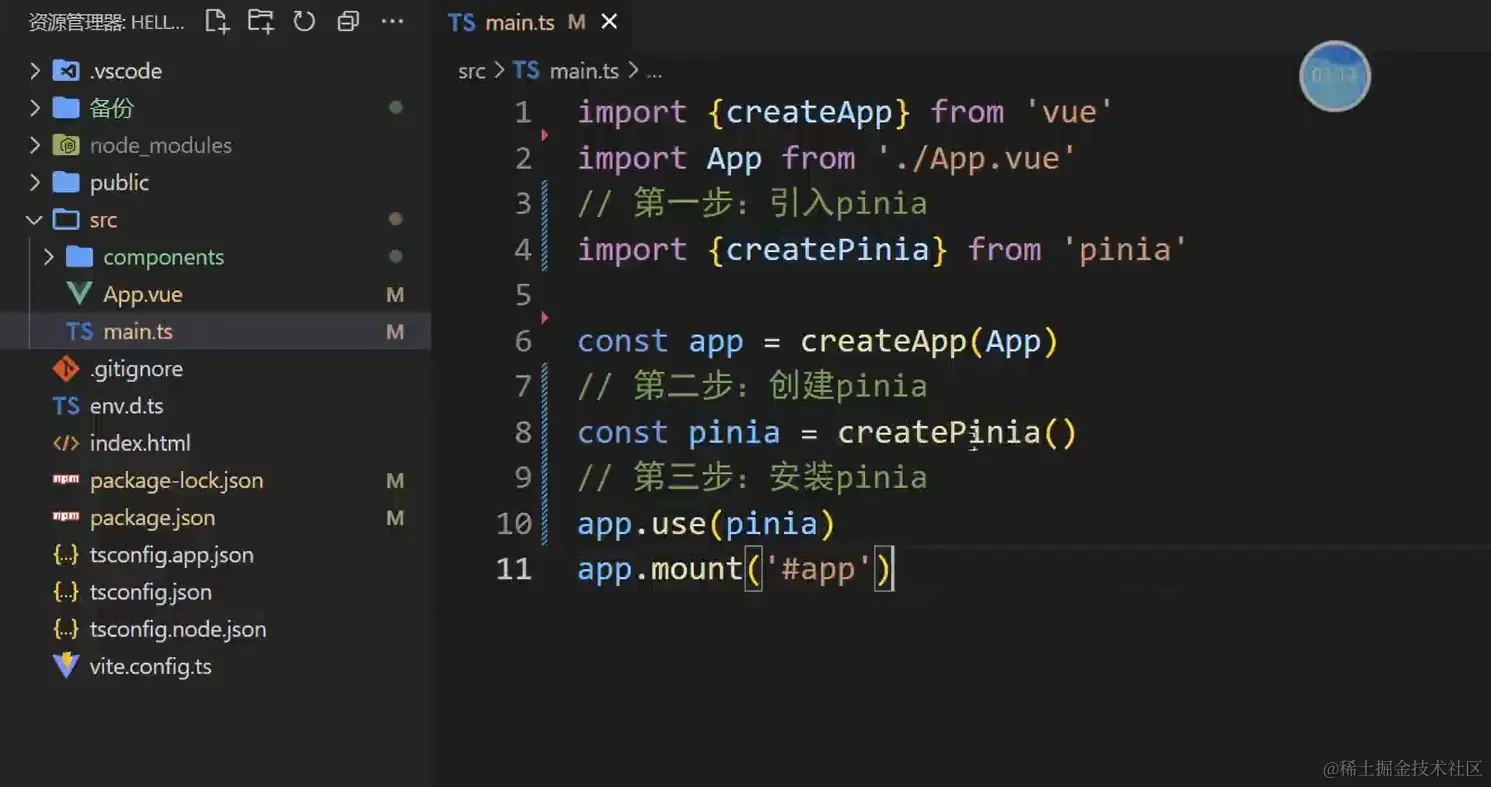Click the npm icon beside package.json

pyautogui.click(x=66, y=517)
